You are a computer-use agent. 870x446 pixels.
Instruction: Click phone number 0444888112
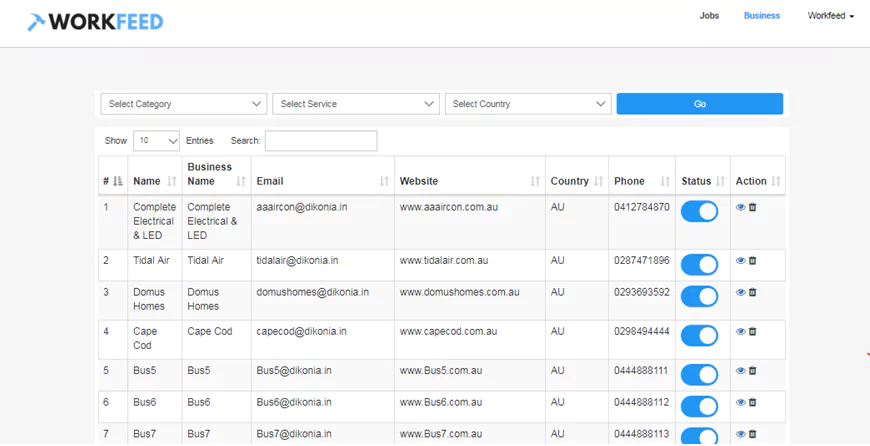[x=642, y=403]
